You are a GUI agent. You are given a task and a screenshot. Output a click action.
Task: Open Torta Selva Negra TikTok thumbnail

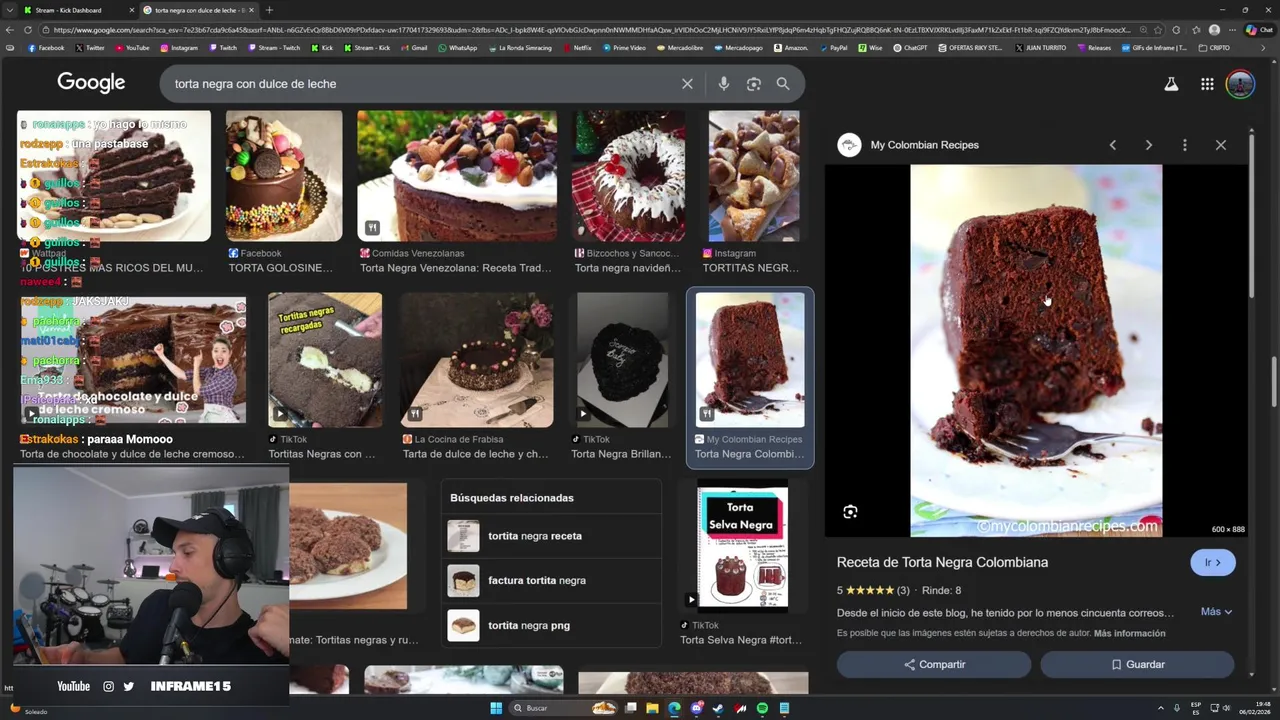click(742, 548)
